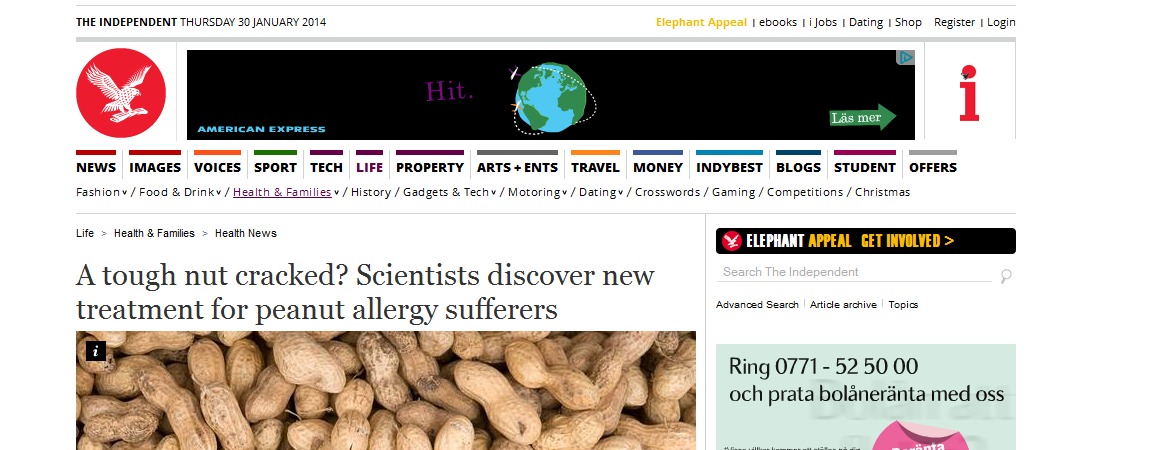Click the Health News breadcrumb

pos(246,234)
